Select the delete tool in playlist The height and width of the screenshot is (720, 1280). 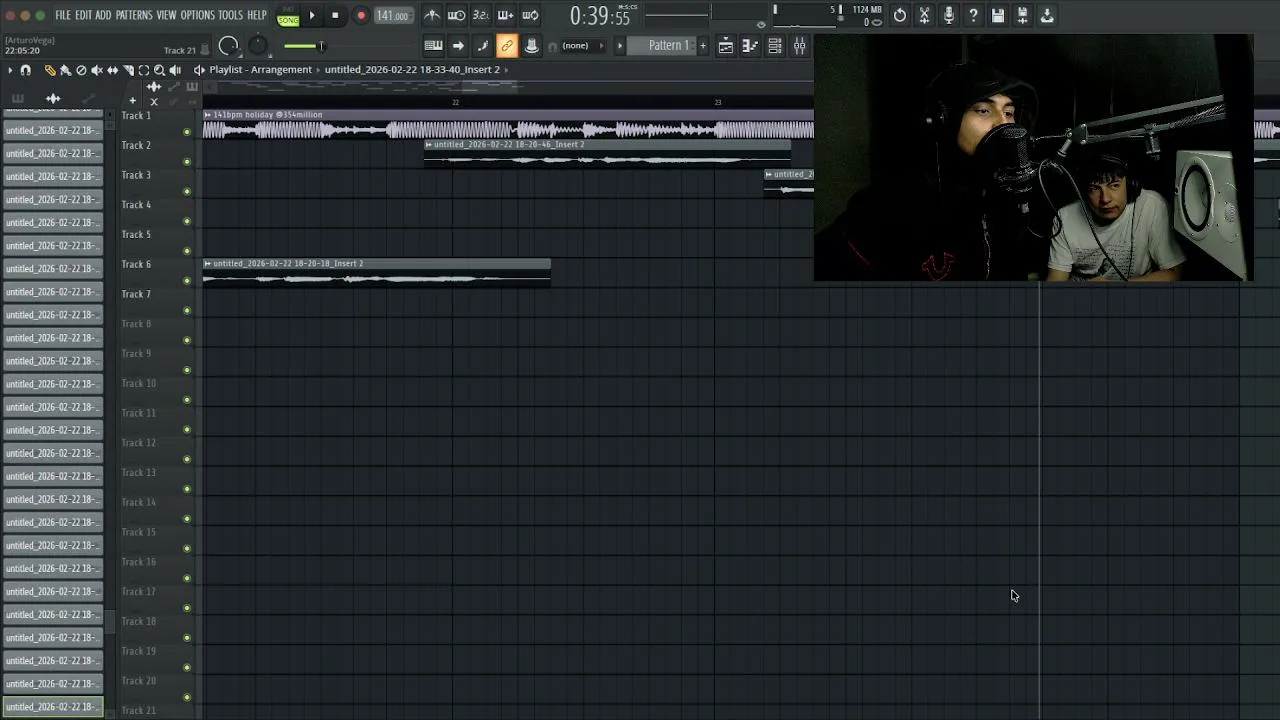coord(81,70)
